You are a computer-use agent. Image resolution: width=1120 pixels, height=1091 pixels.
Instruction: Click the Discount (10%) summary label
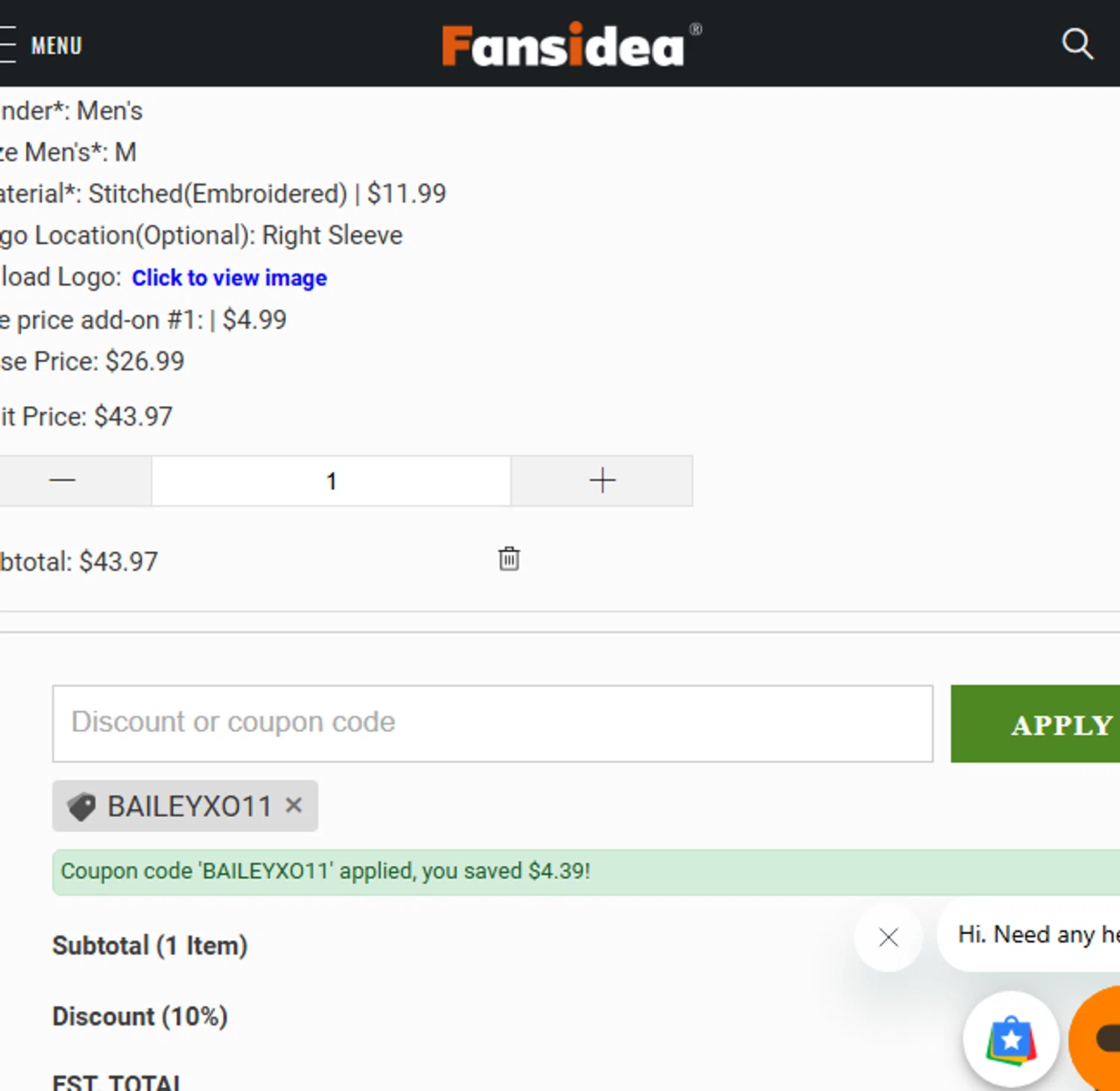tap(140, 1016)
